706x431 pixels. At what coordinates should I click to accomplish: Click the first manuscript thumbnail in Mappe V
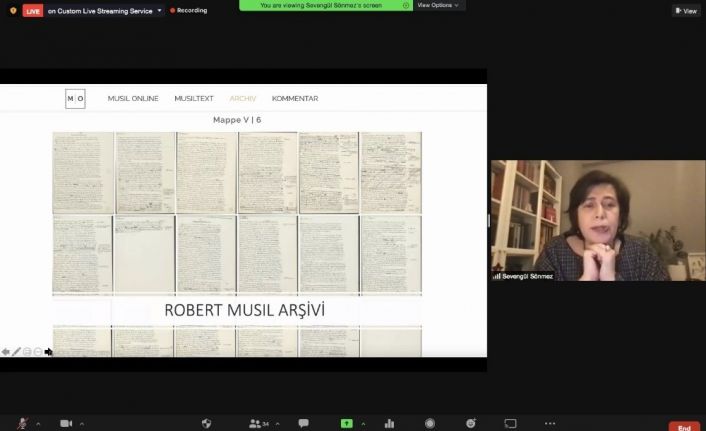click(x=82, y=172)
